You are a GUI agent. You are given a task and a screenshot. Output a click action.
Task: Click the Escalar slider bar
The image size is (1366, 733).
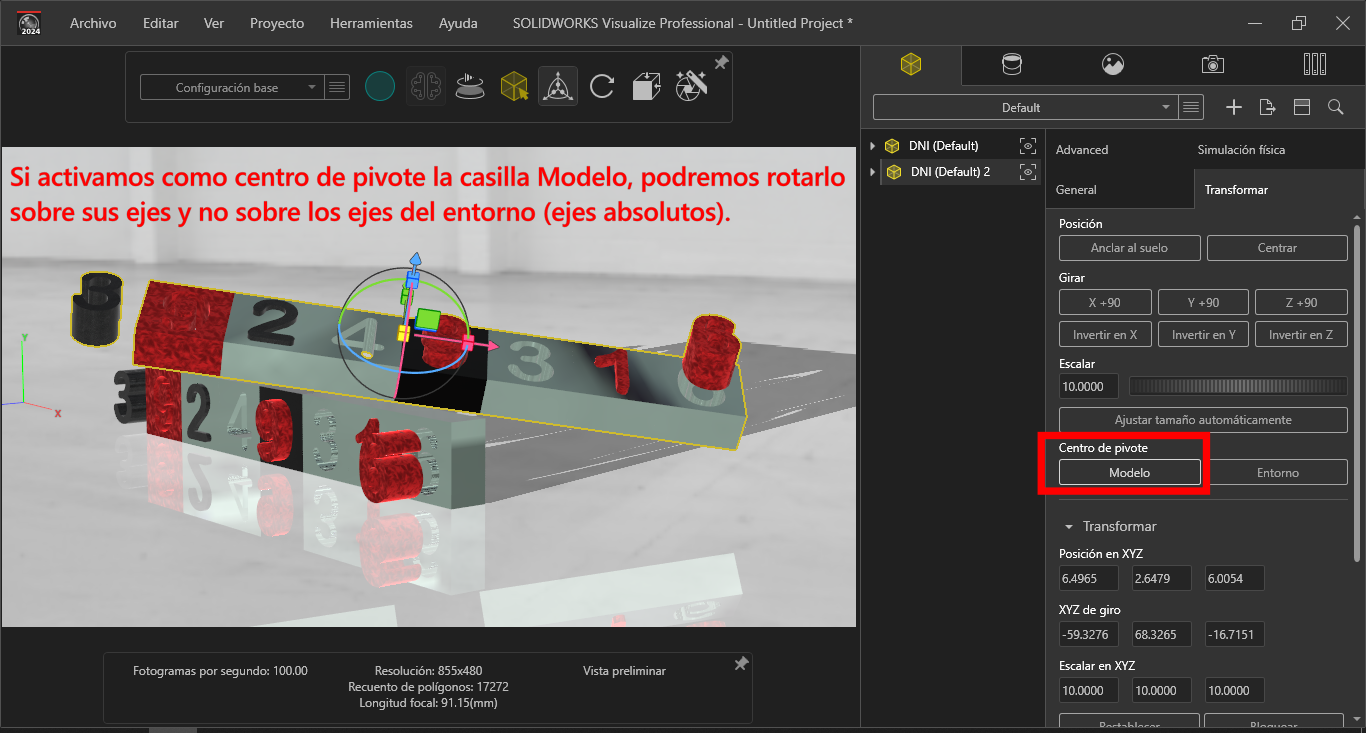coord(1238,386)
